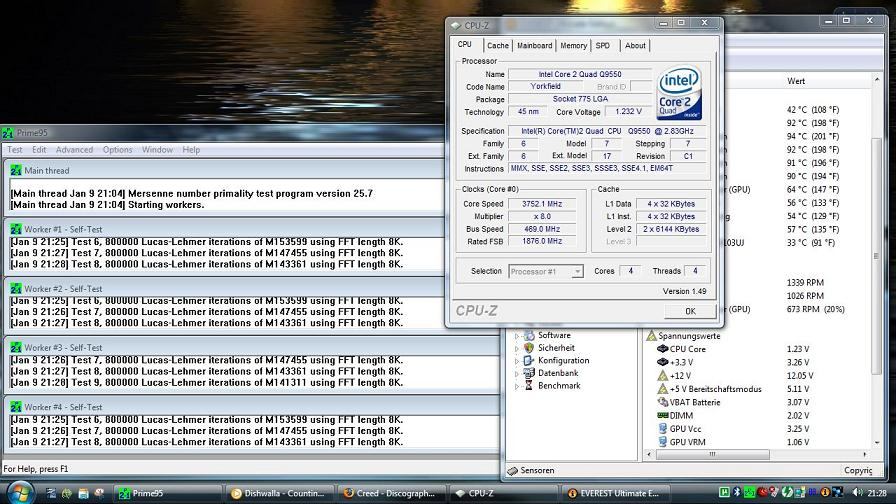
Task: Expand the Konfiguration tree node
Action: [x=517, y=361]
